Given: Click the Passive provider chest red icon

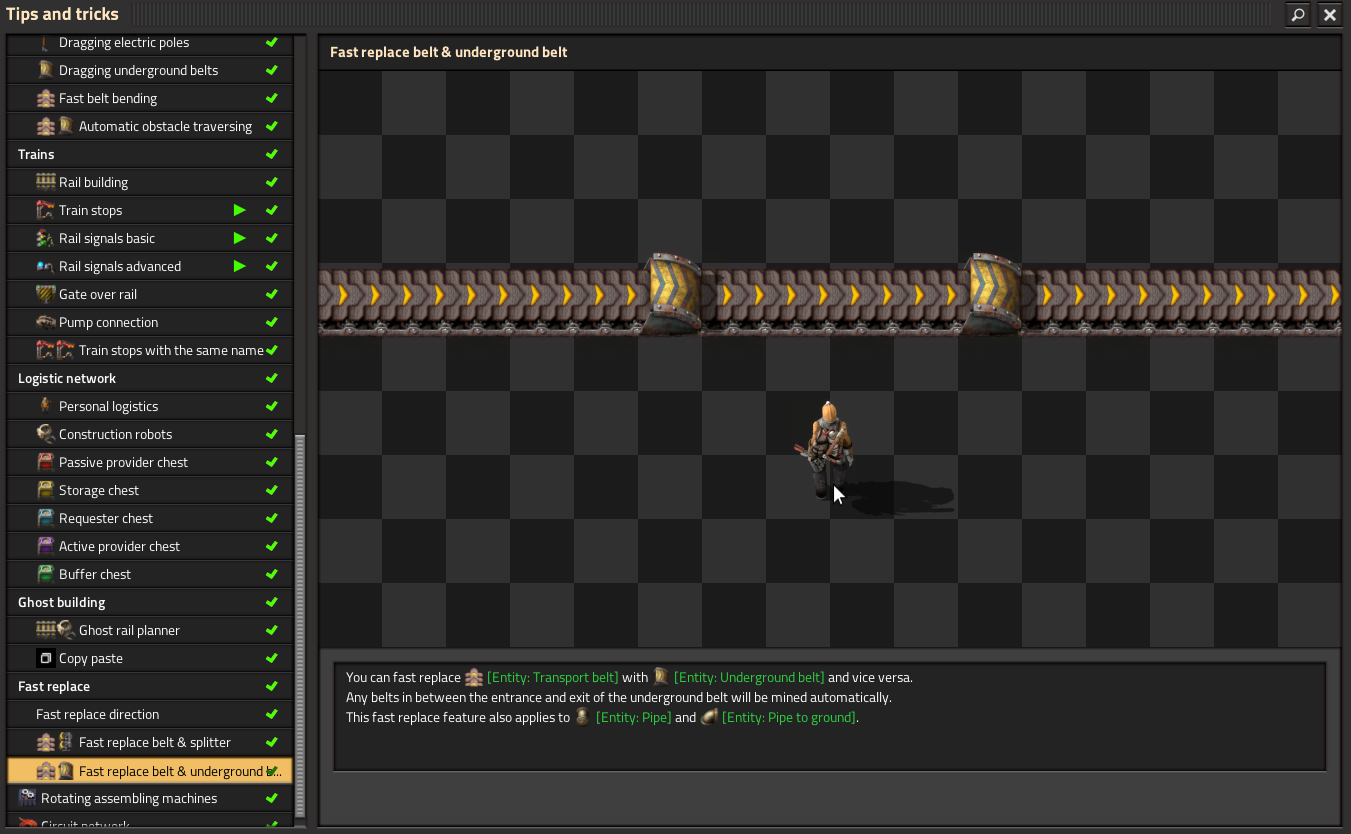Looking at the screenshot, I should click(46, 462).
